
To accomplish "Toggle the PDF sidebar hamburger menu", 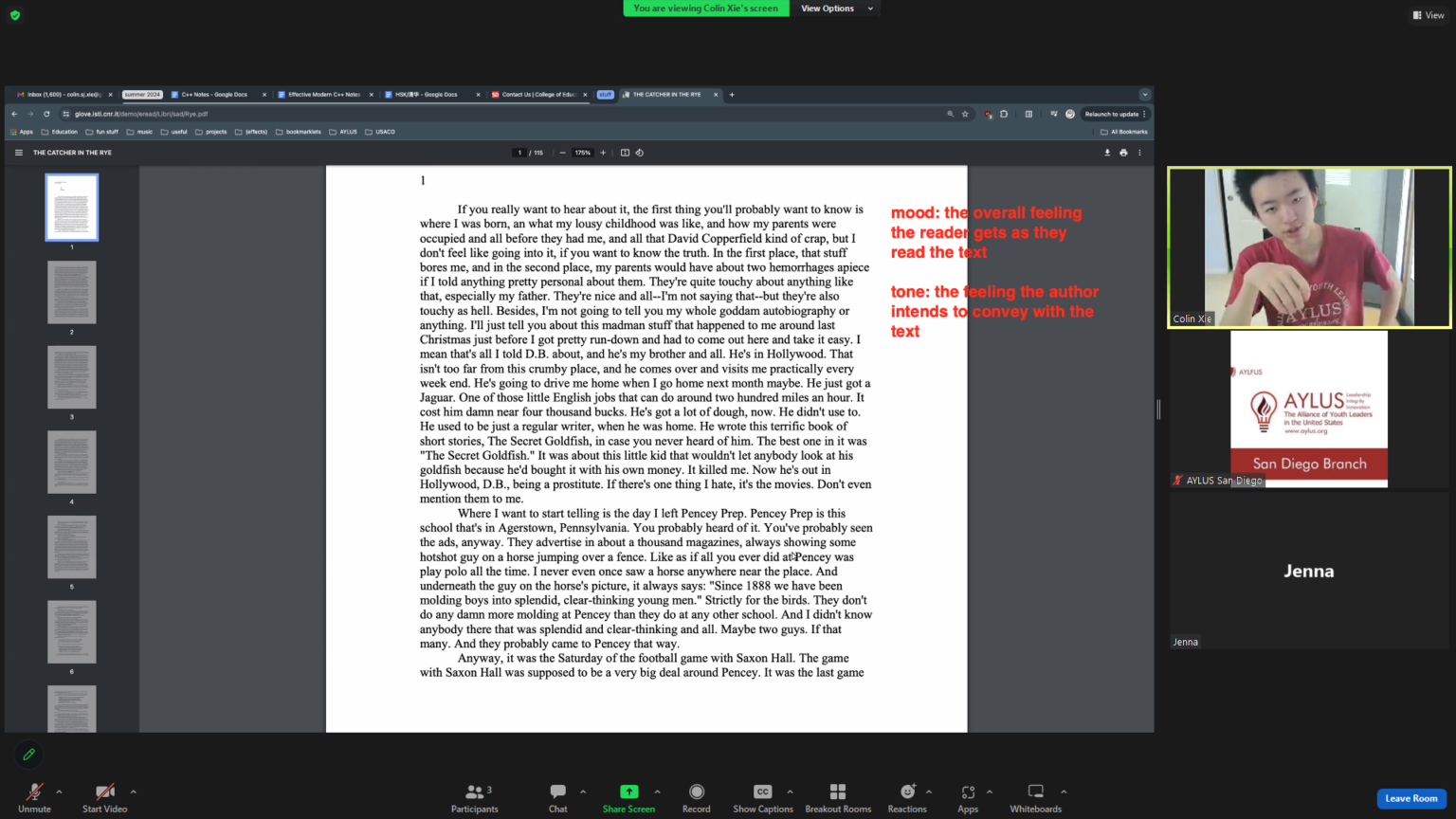I will [x=18, y=153].
